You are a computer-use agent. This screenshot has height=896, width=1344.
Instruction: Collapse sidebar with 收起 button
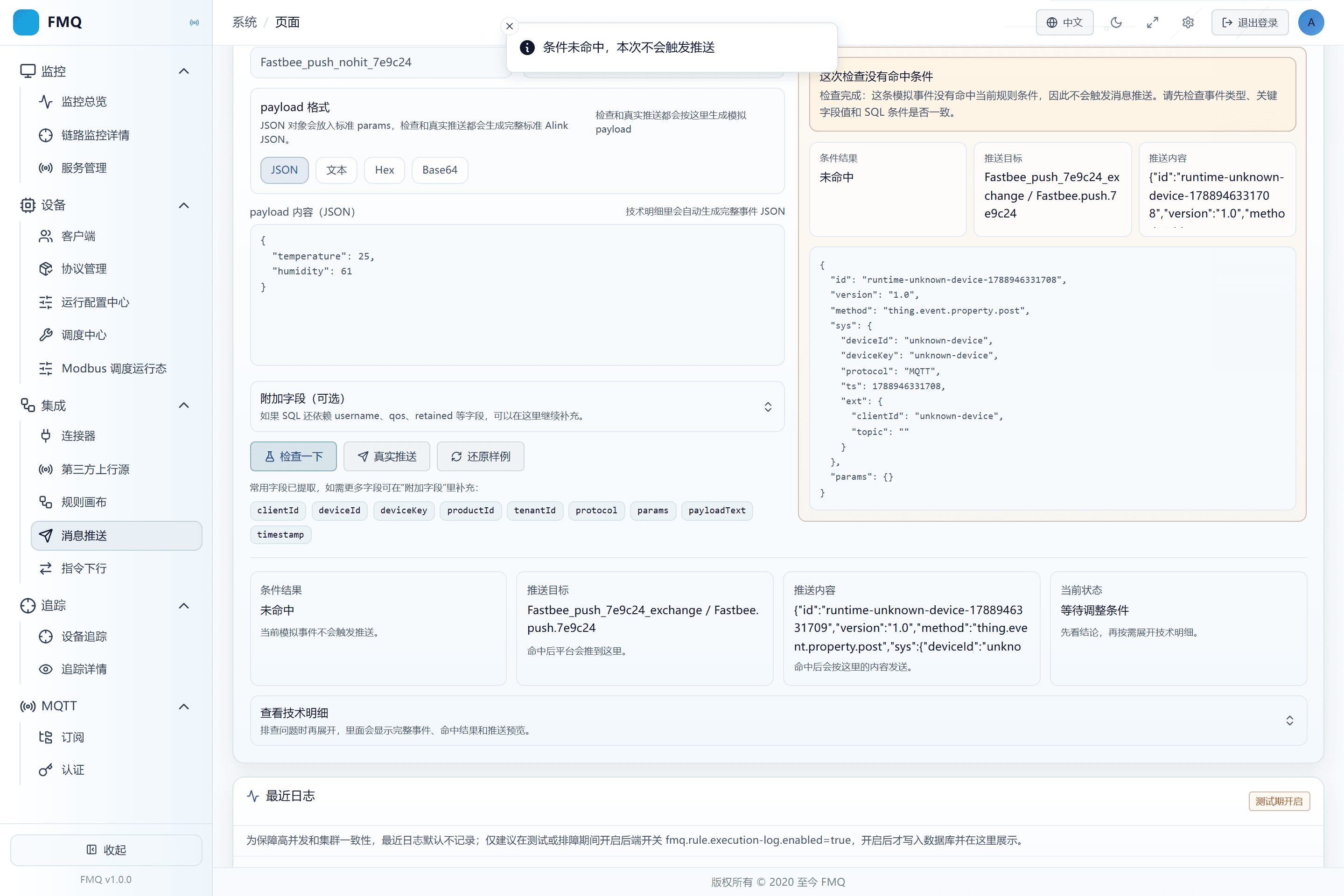[106, 850]
